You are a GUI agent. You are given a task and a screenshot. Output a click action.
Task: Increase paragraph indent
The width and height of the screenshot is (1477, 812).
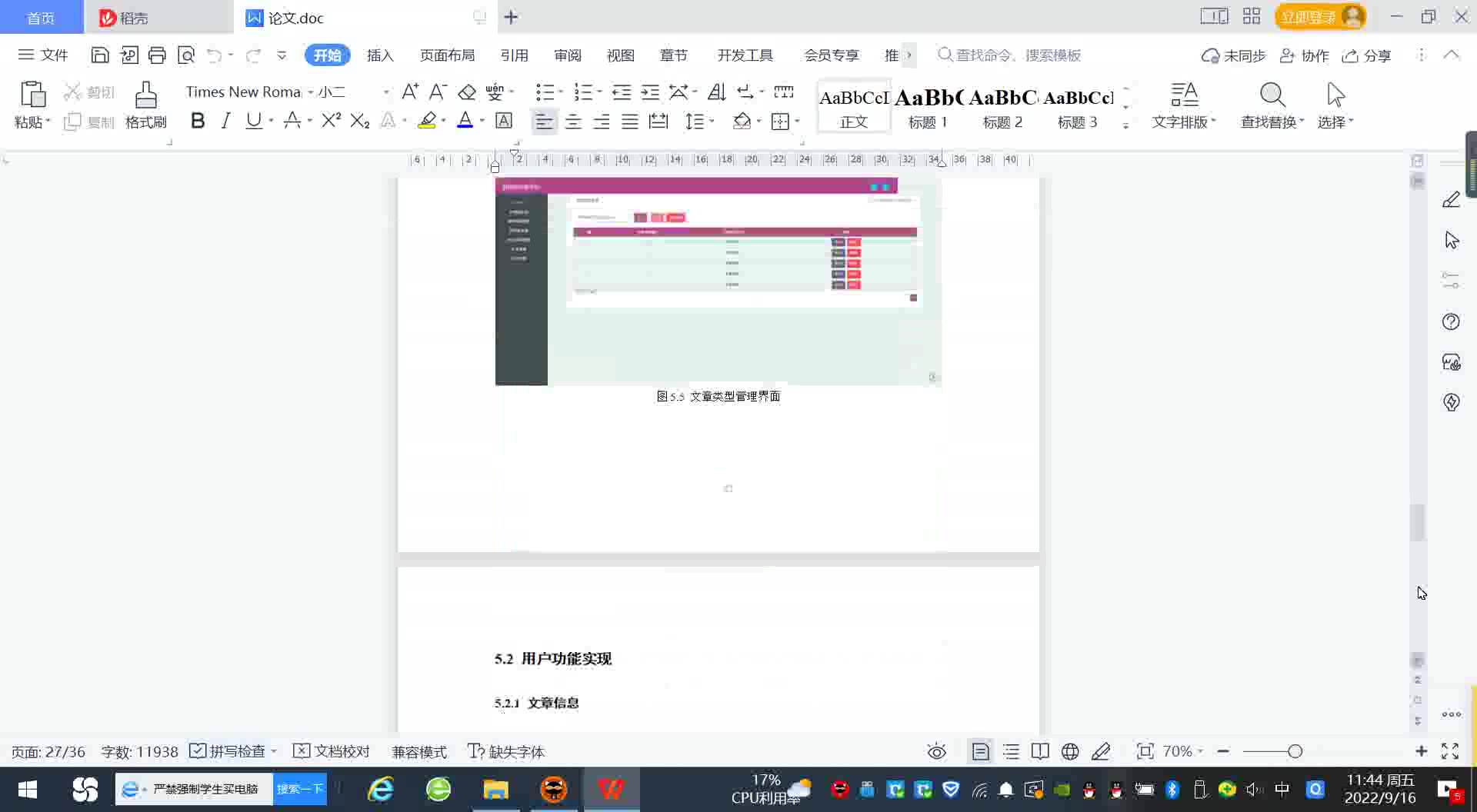[650, 92]
